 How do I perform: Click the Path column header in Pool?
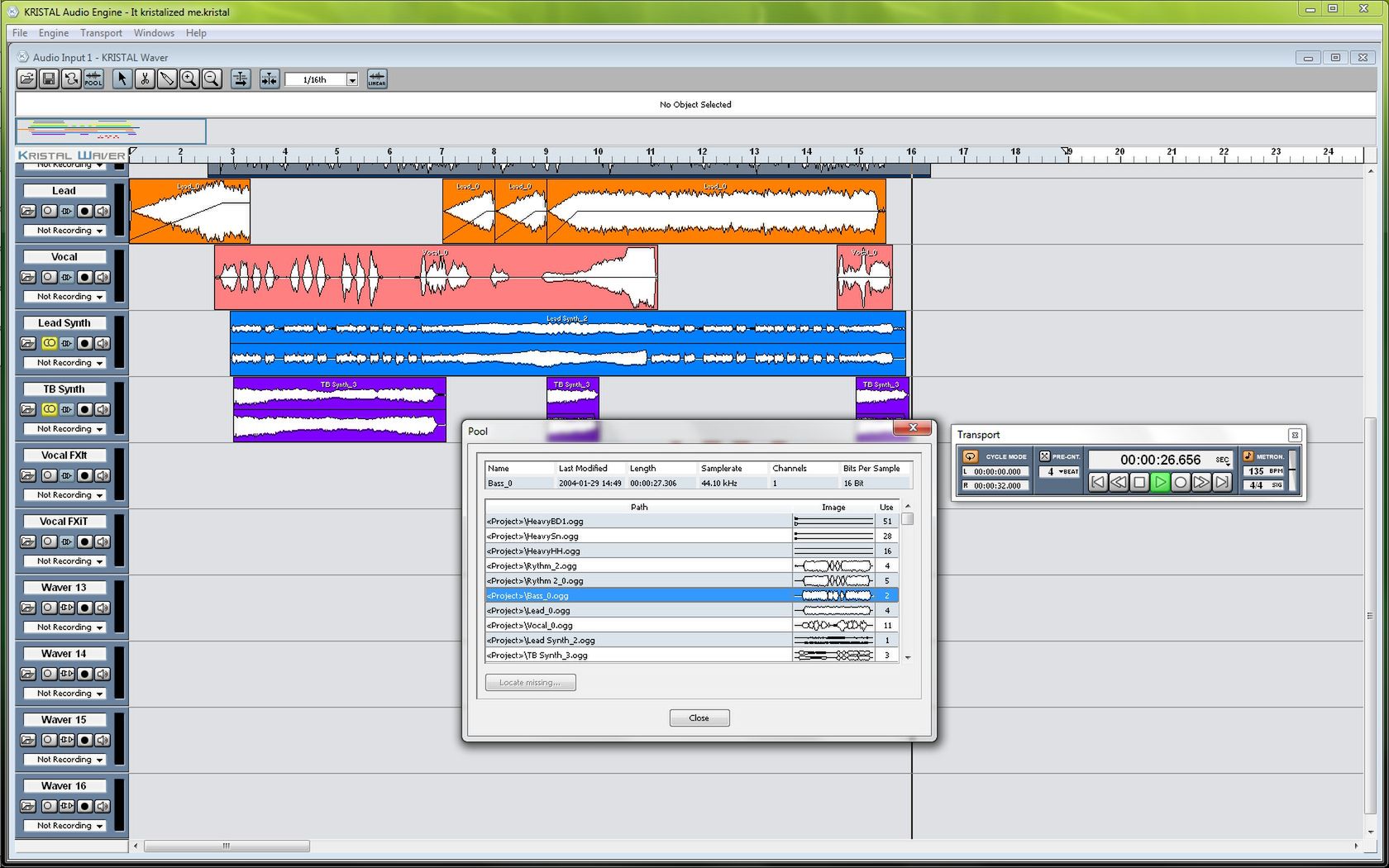coord(639,507)
